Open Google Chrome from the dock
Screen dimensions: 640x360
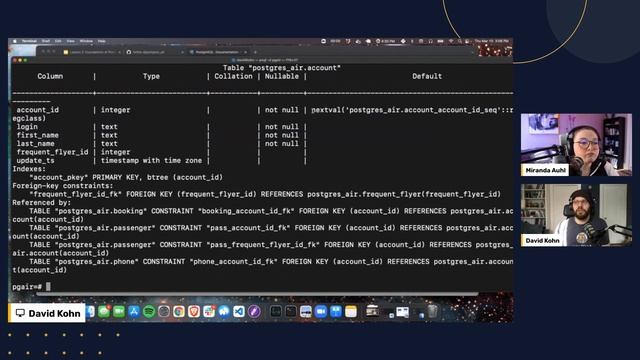[x=179, y=312]
